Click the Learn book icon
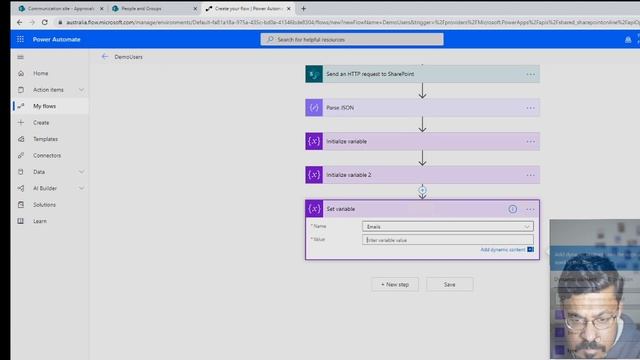 click(x=21, y=221)
